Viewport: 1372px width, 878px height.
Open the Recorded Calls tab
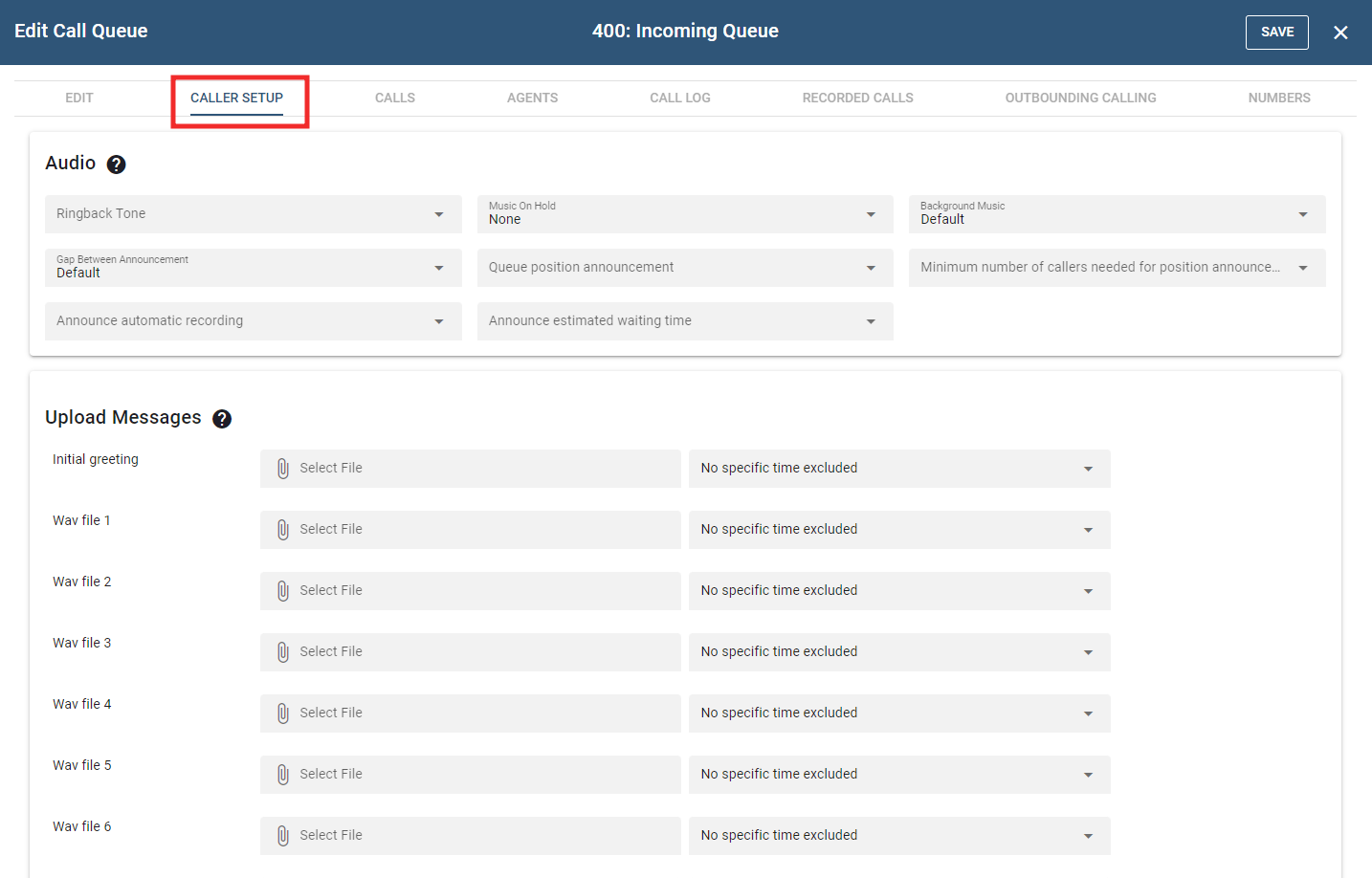pos(857,98)
